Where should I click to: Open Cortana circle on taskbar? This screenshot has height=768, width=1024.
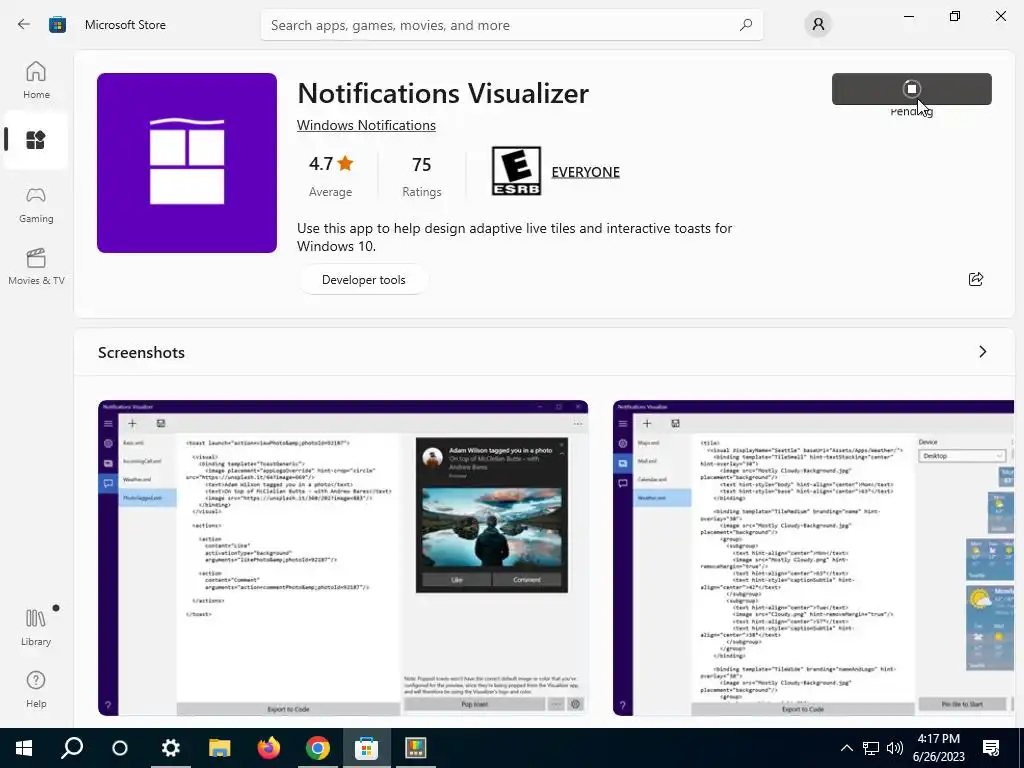[120, 748]
